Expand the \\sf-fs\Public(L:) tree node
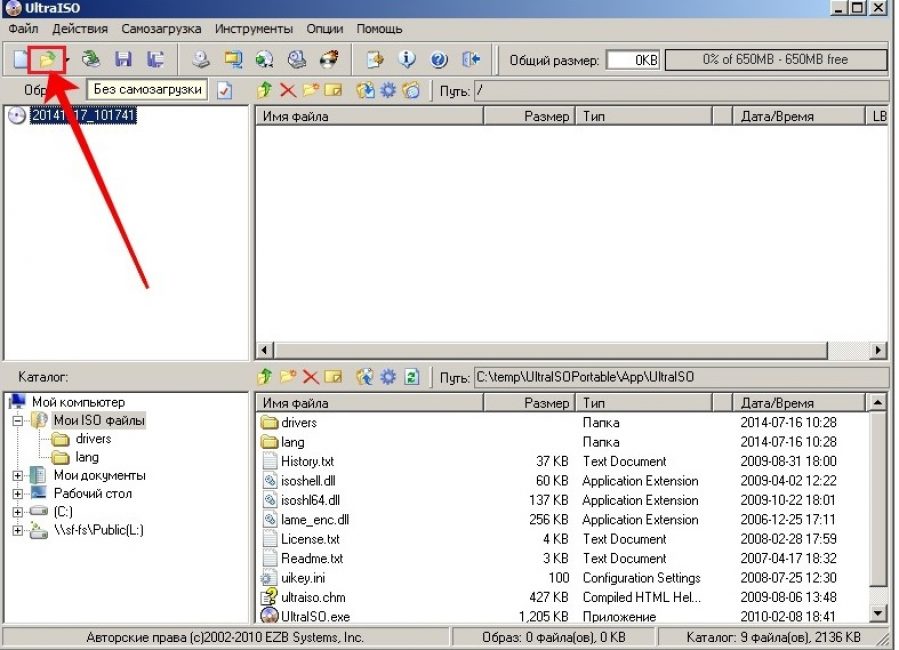Image resolution: width=899 pixels, height=650 pixels. coord(18,530)
